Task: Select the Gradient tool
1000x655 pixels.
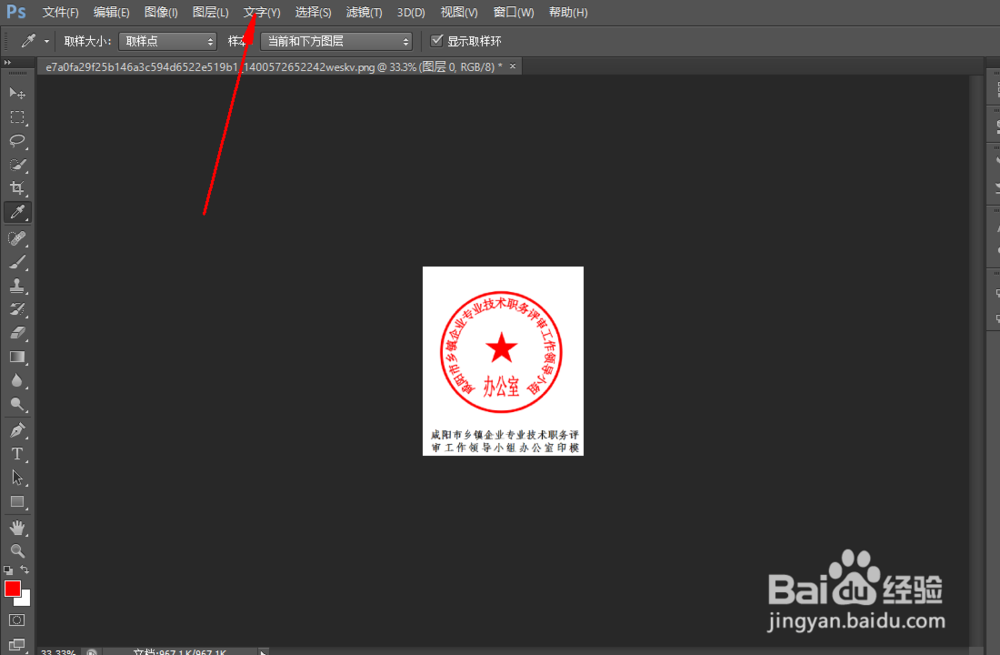Action: (17, 357)
